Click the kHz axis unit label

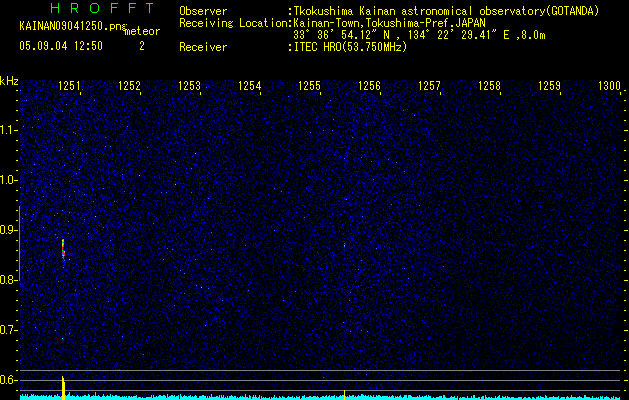pyautogui.click(x=9, y=81)
